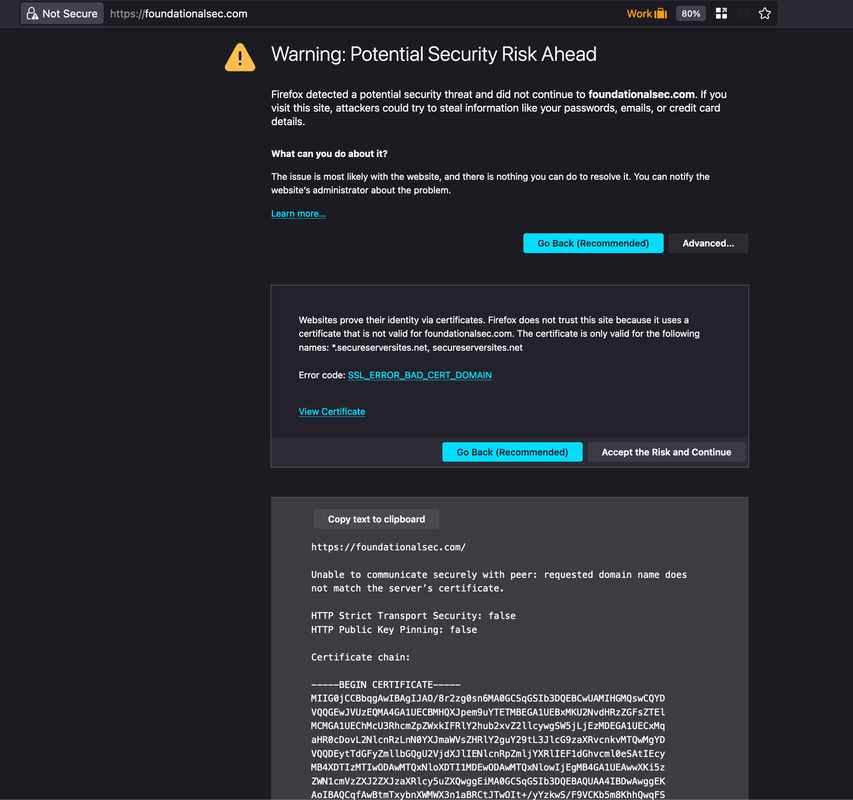Click the Not Secure lock icon
Viewport: 853px width, 800px height.
click(x=32, y=14)
